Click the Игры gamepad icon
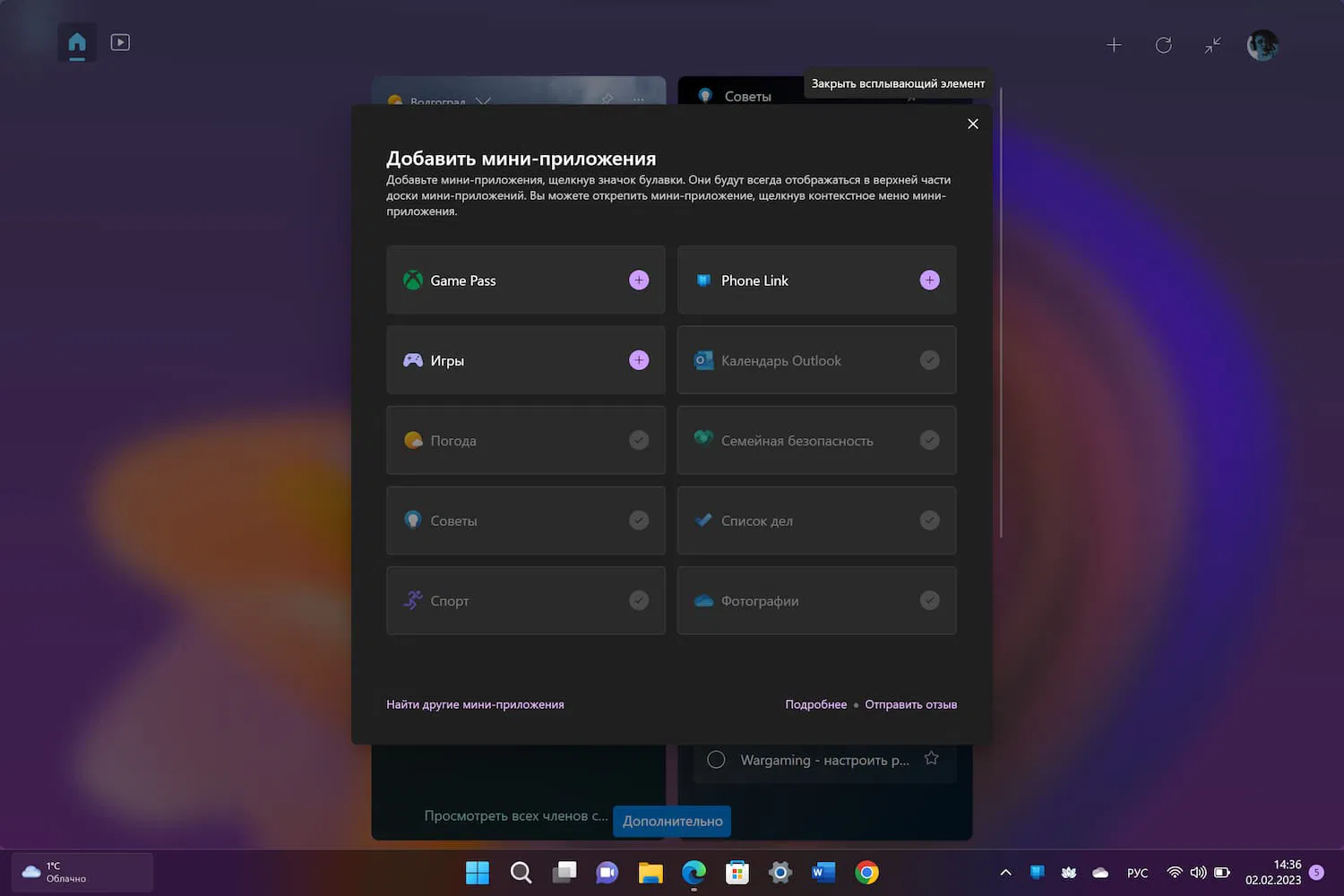 click(x=413, y=360)
